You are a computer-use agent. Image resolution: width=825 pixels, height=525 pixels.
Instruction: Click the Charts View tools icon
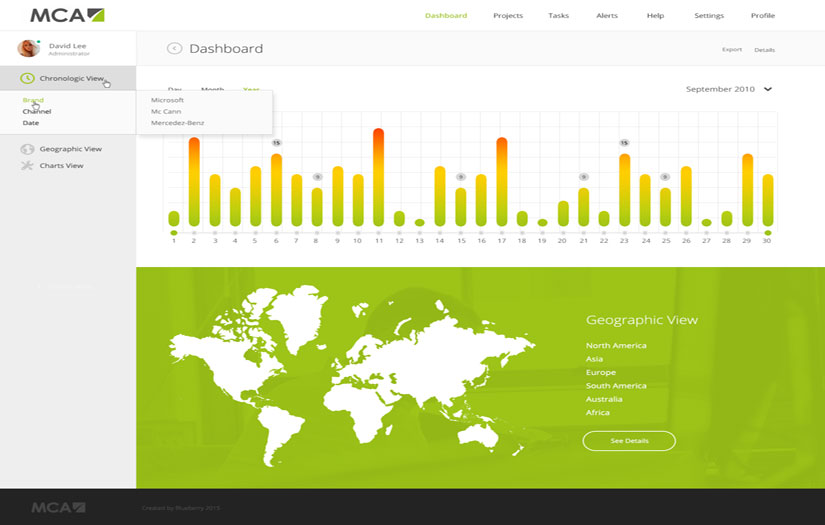pos(27,166)
